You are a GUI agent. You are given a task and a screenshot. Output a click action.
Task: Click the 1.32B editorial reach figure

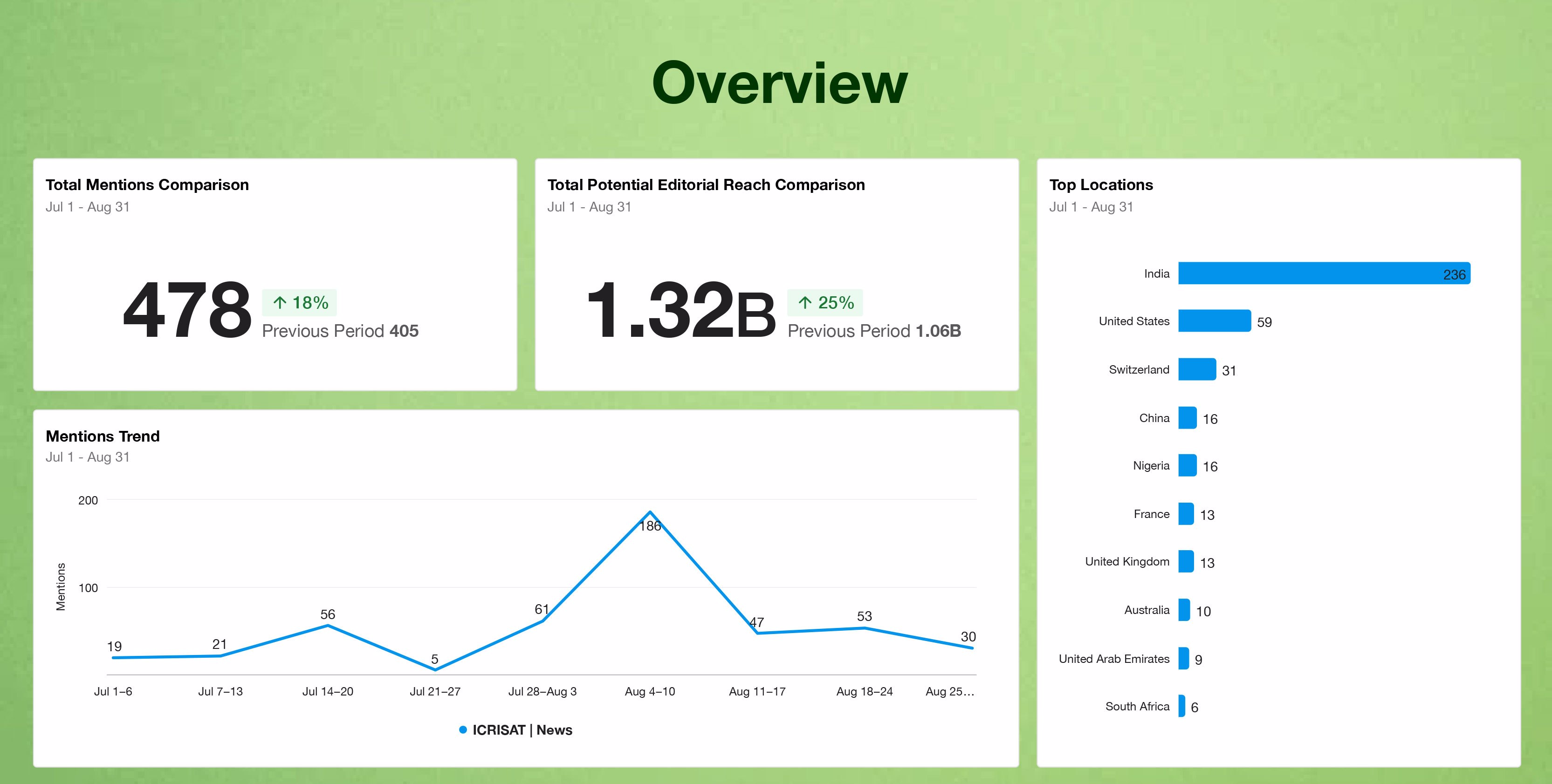click(680, 310)
